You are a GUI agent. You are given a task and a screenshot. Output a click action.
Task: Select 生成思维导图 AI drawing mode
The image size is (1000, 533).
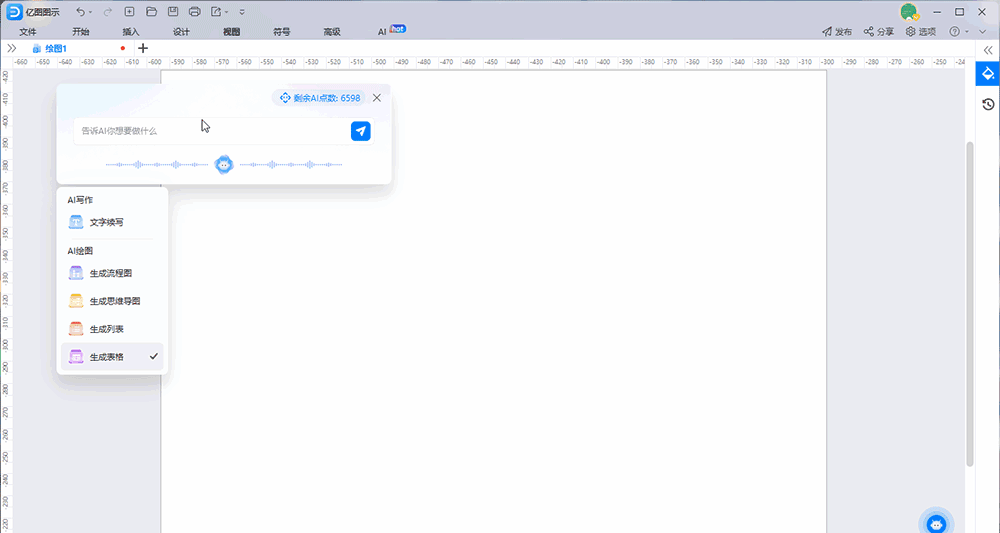coord(114,301)
